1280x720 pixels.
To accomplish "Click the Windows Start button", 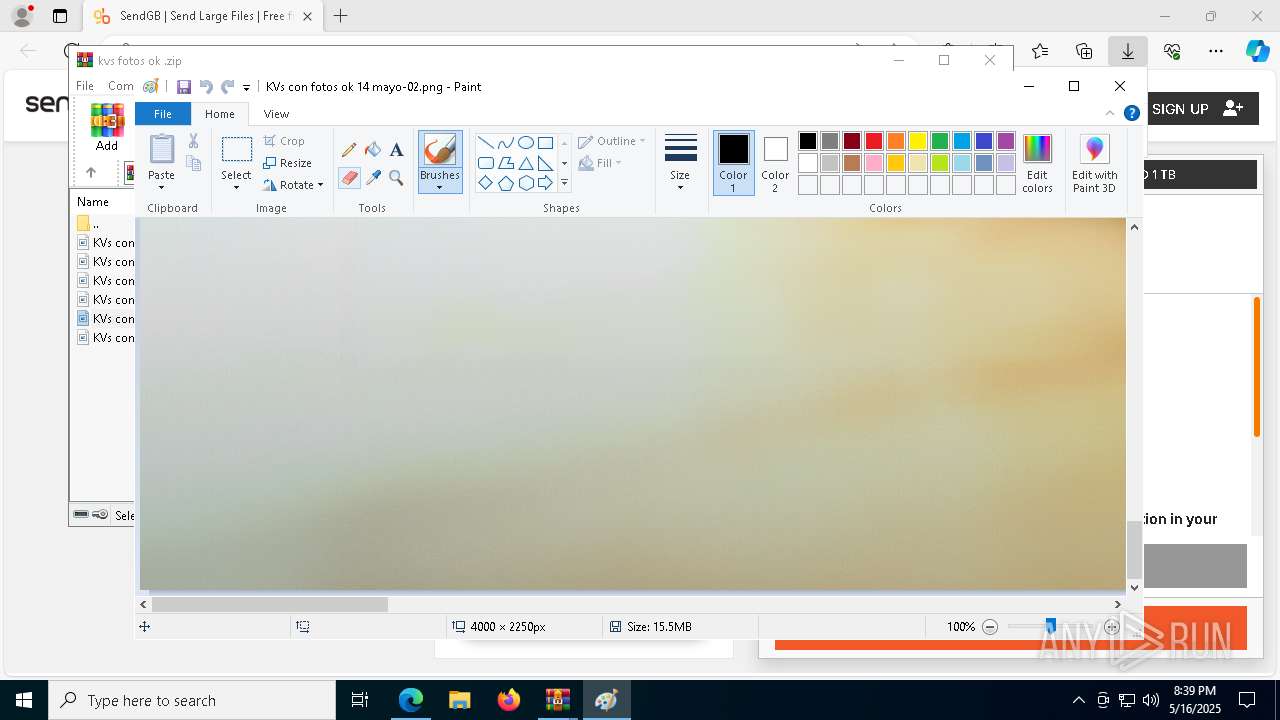I will [24, 700].
